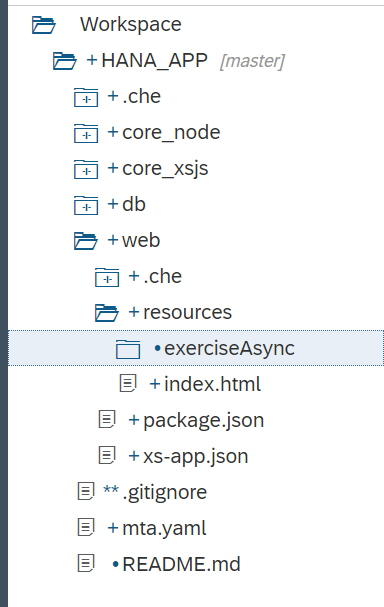Screen dimensions: 384x607
Task: Open the xs-app.json file name
Action: click(196, 457)
